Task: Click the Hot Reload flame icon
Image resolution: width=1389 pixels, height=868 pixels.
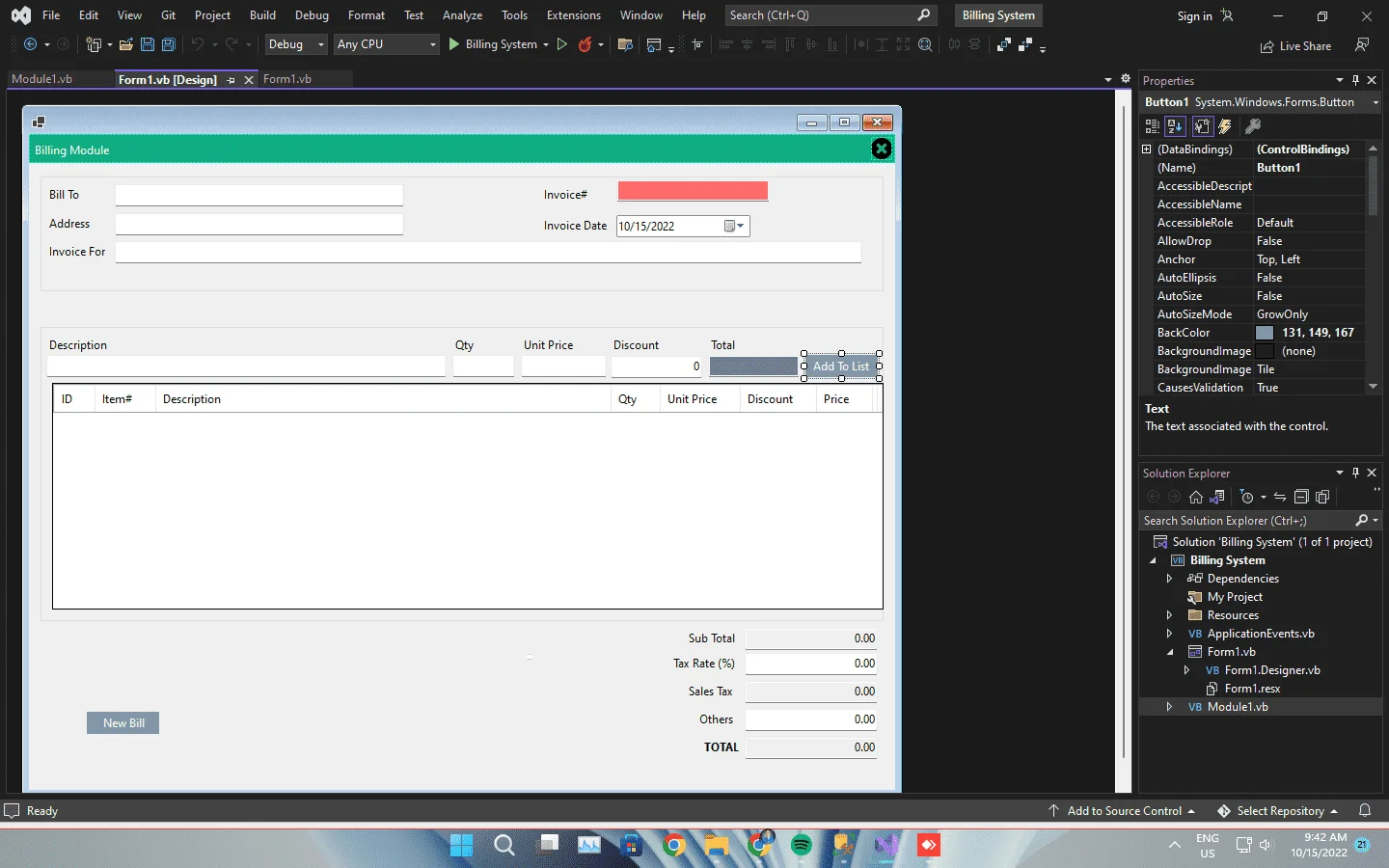Action: point(585,44)
